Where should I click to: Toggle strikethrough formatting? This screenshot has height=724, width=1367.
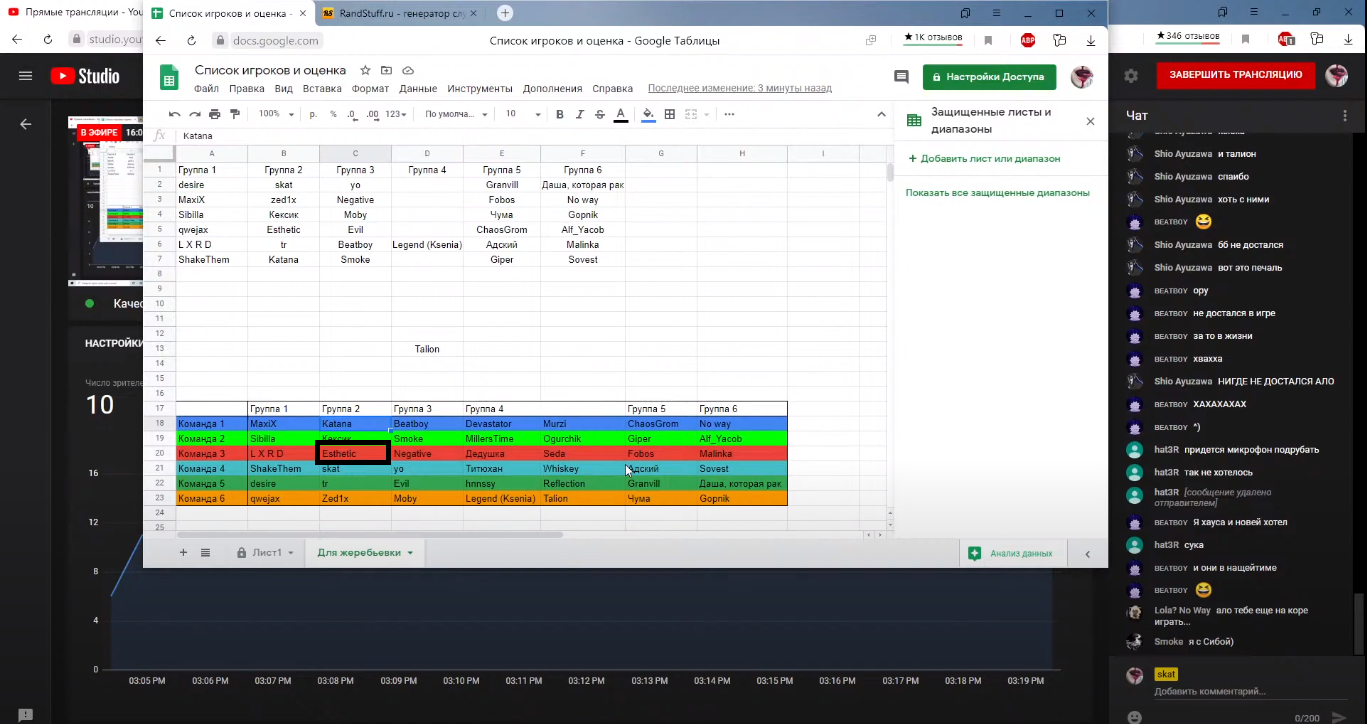click(x=600, y=114)
